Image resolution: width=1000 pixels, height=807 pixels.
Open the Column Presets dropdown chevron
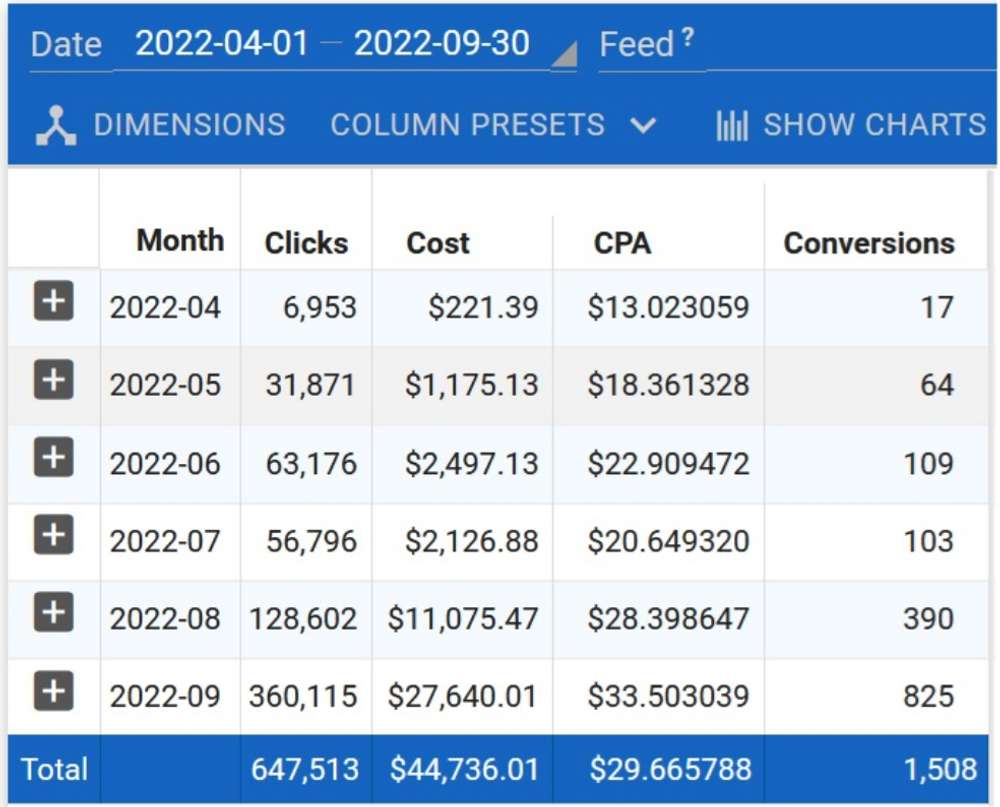[644, 126]
